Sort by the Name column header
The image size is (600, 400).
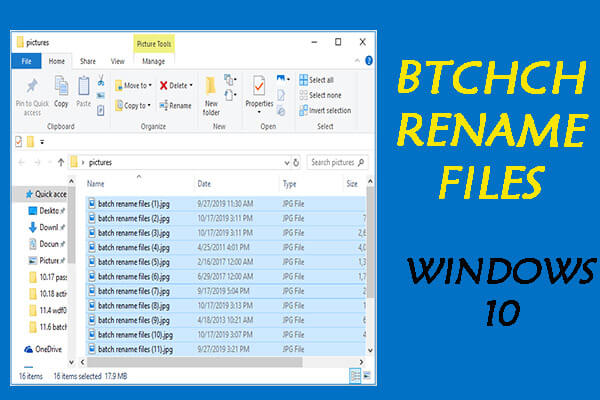click(96, 184)
